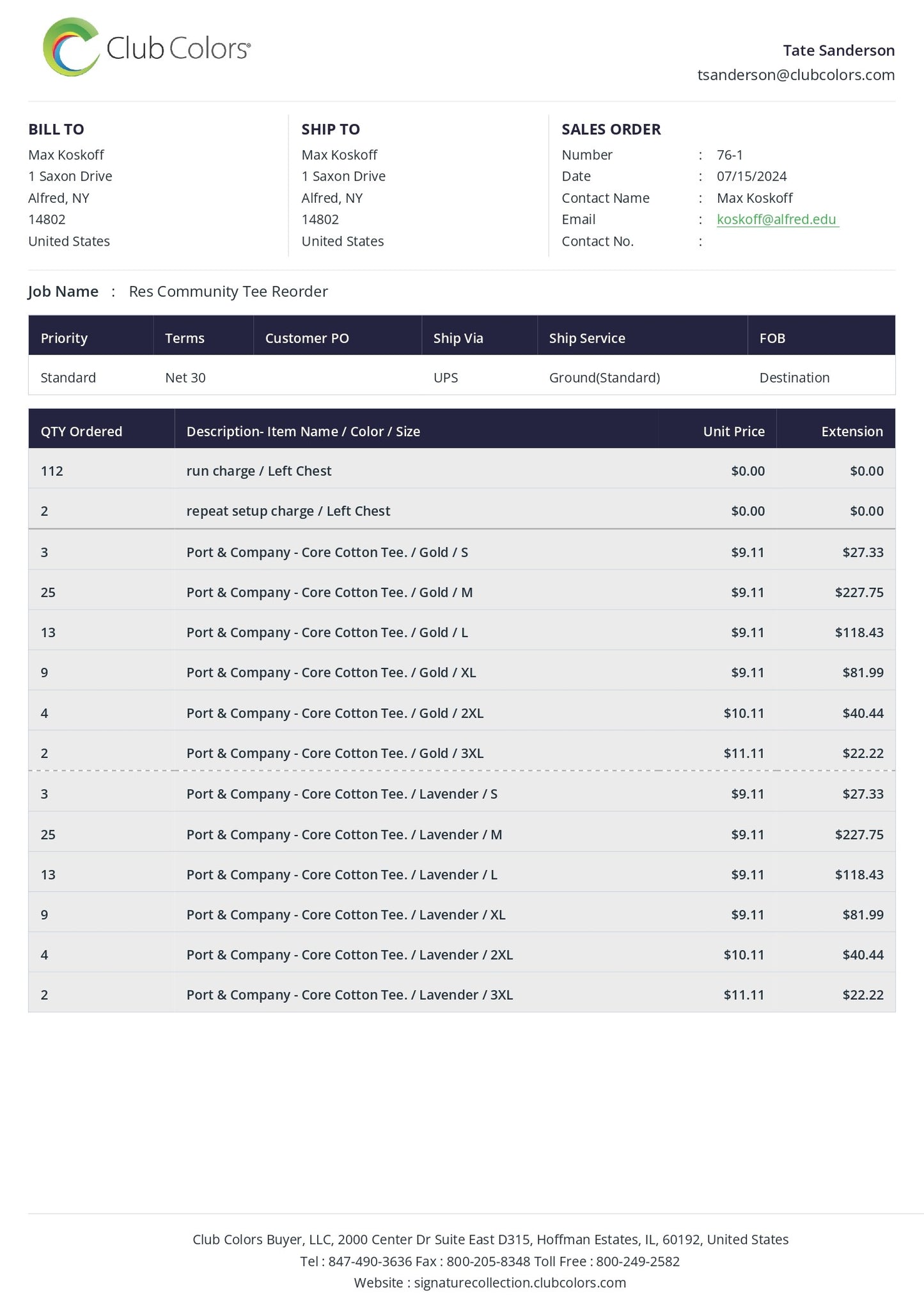Click the Tel, Fax and Toll Free footer line
Screen dimensions: 924x1305
pos(490,1261)
